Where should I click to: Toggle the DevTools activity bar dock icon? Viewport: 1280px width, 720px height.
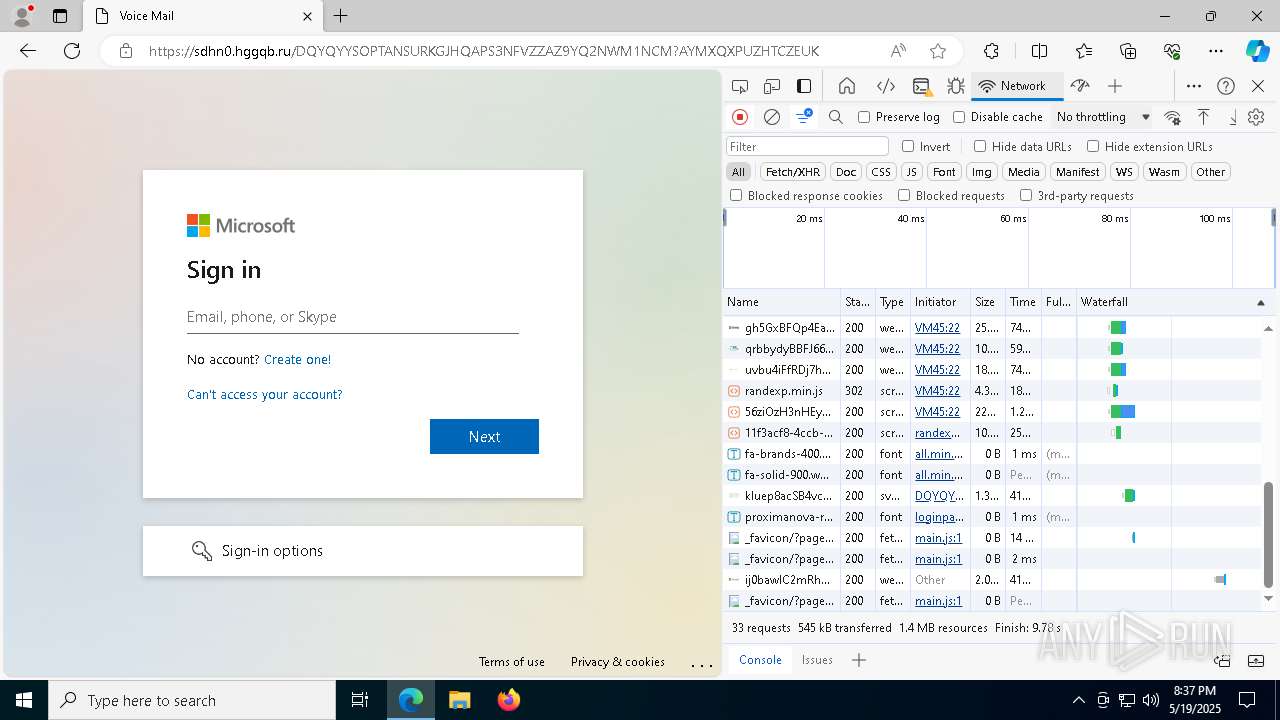click(x=804, y=86)
